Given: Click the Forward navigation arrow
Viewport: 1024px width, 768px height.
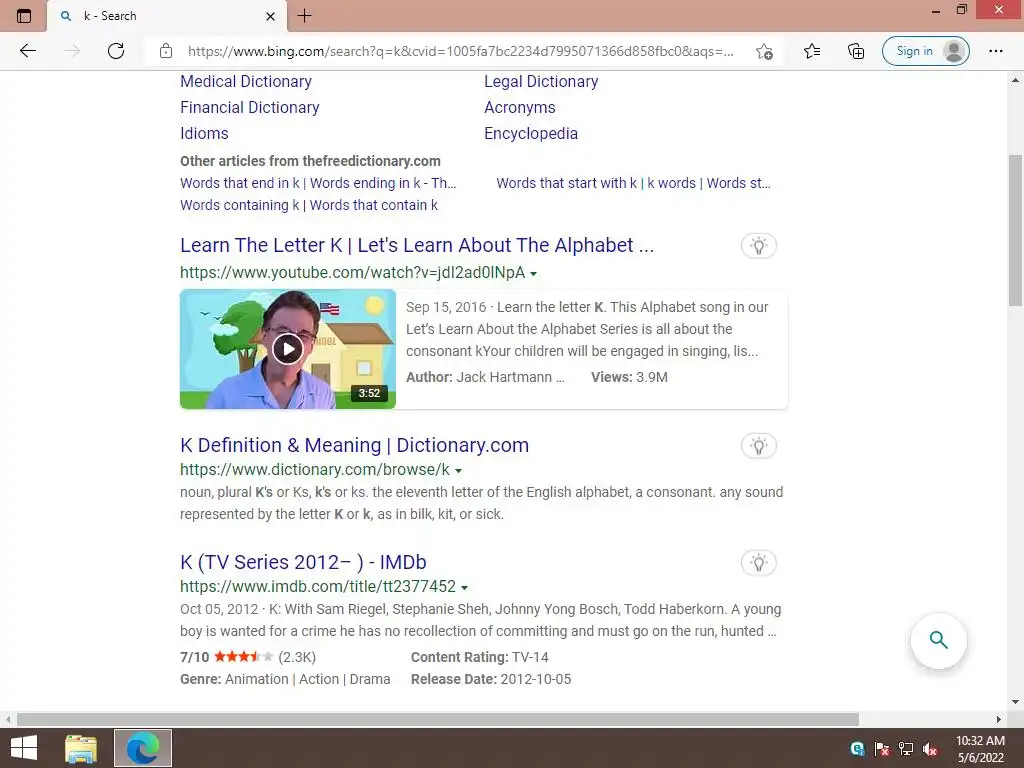Looking at the screenshot, I should [72, 51].
